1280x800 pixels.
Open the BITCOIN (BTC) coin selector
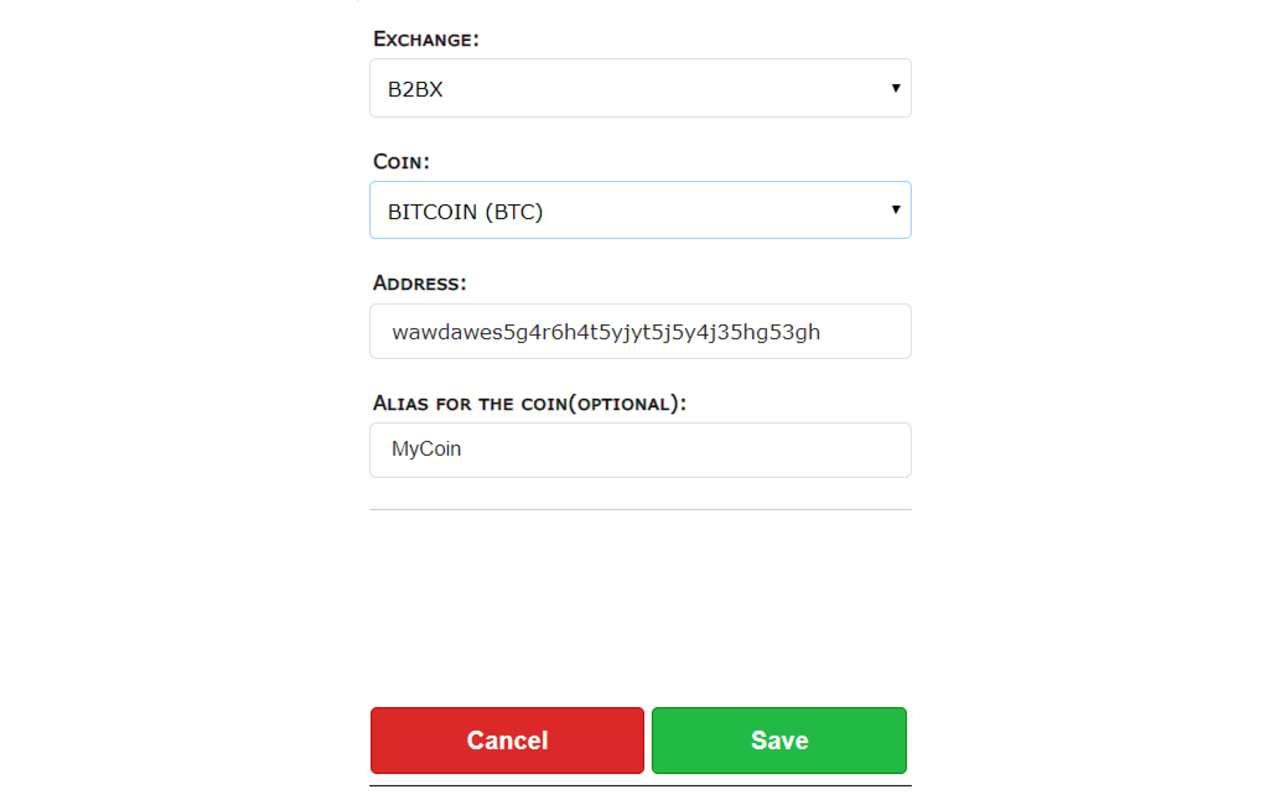click(640, 210)
